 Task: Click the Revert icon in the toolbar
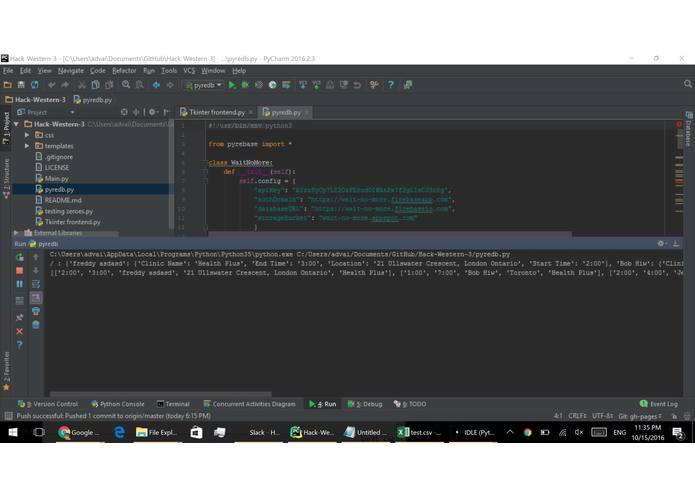coord(357,85)
